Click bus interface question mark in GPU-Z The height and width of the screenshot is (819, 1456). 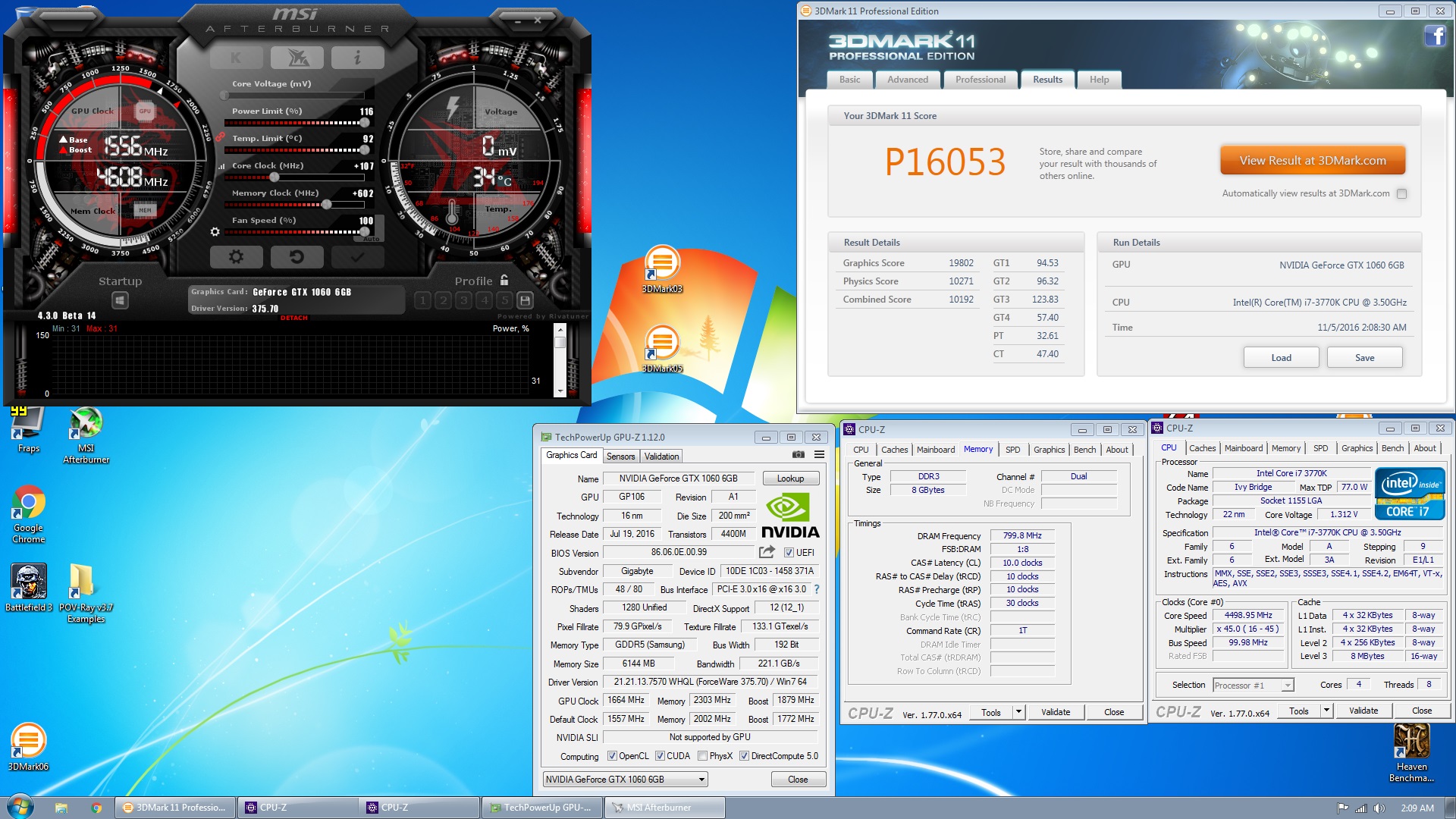pos(817,589)
